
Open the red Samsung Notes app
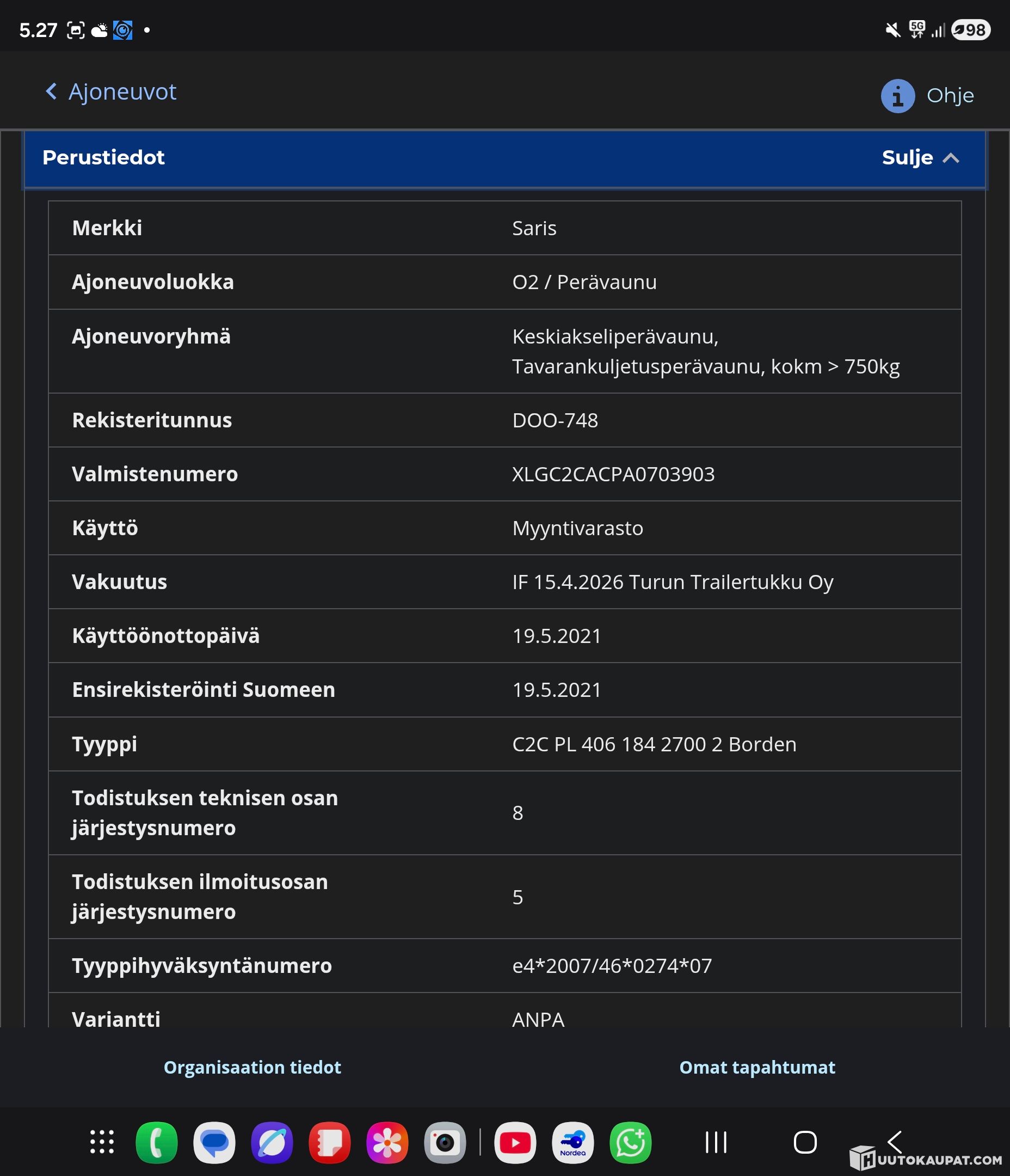tap(329, 1142)
